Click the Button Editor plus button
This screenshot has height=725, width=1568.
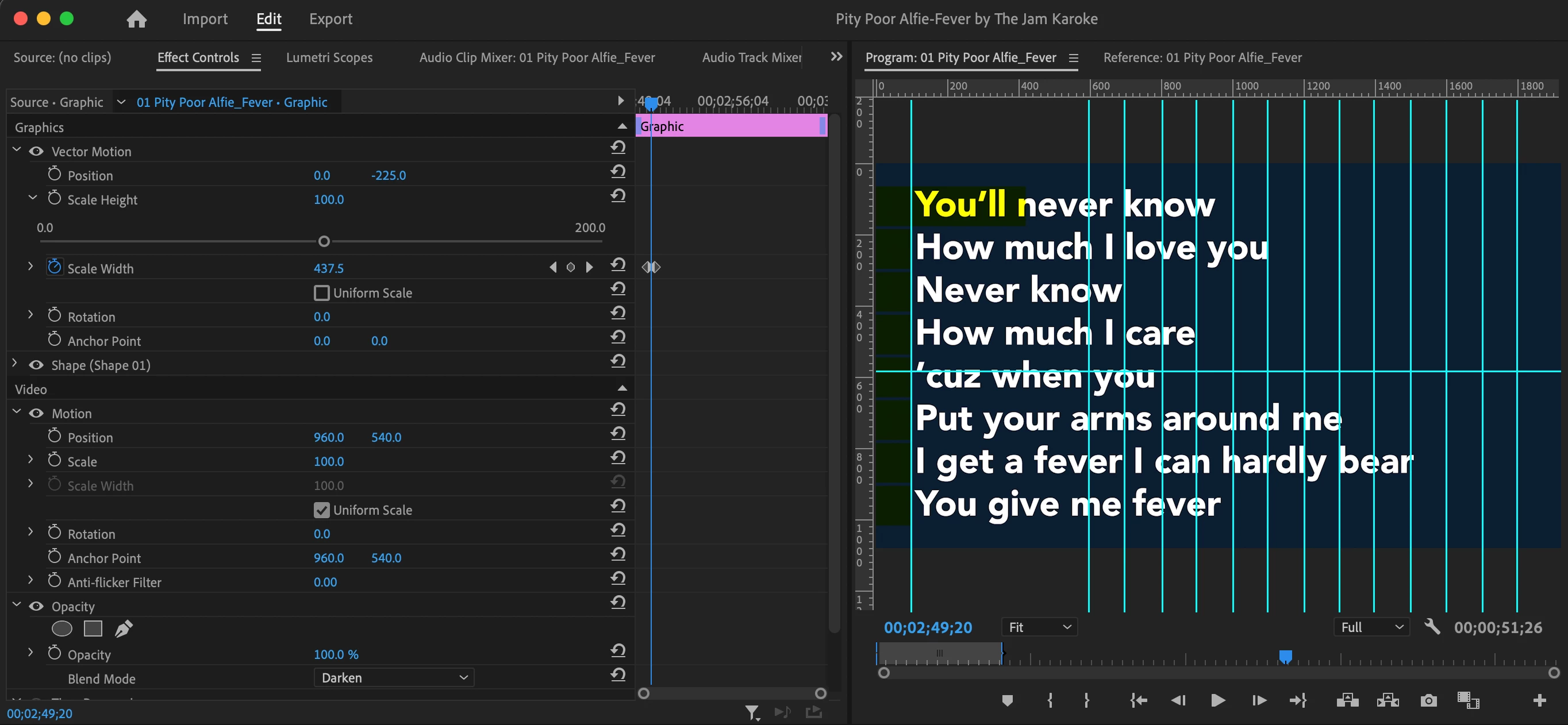coord(1539,701)
